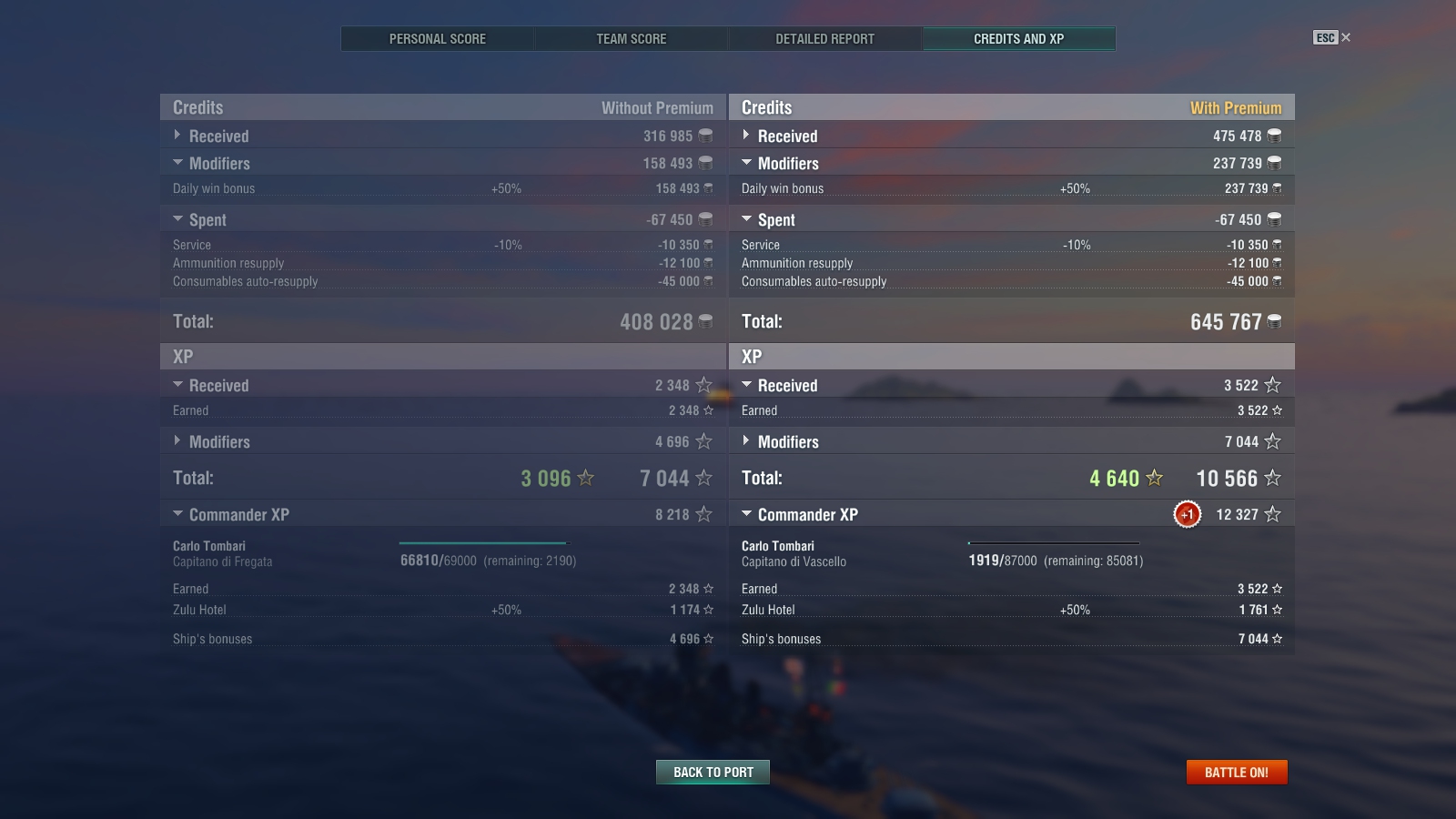Click the Battle On! button
The width and height of the screenshot is (1456, 819).
click(1237, 772)
